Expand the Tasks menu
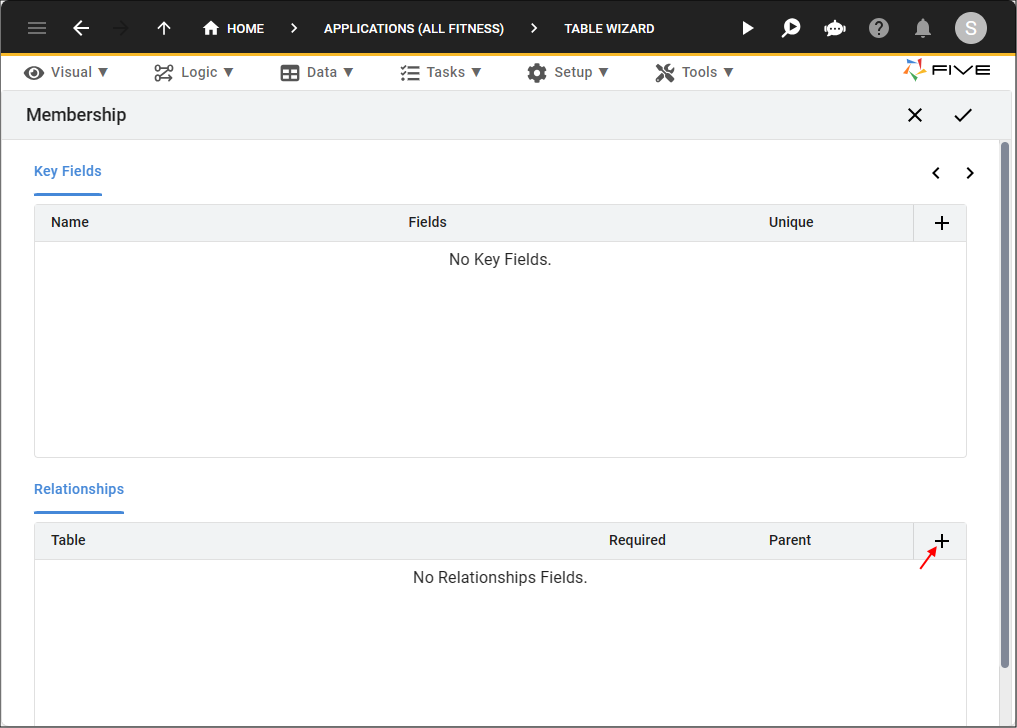This screenshot has width=1017, height=728. click(x=440, y=72)
